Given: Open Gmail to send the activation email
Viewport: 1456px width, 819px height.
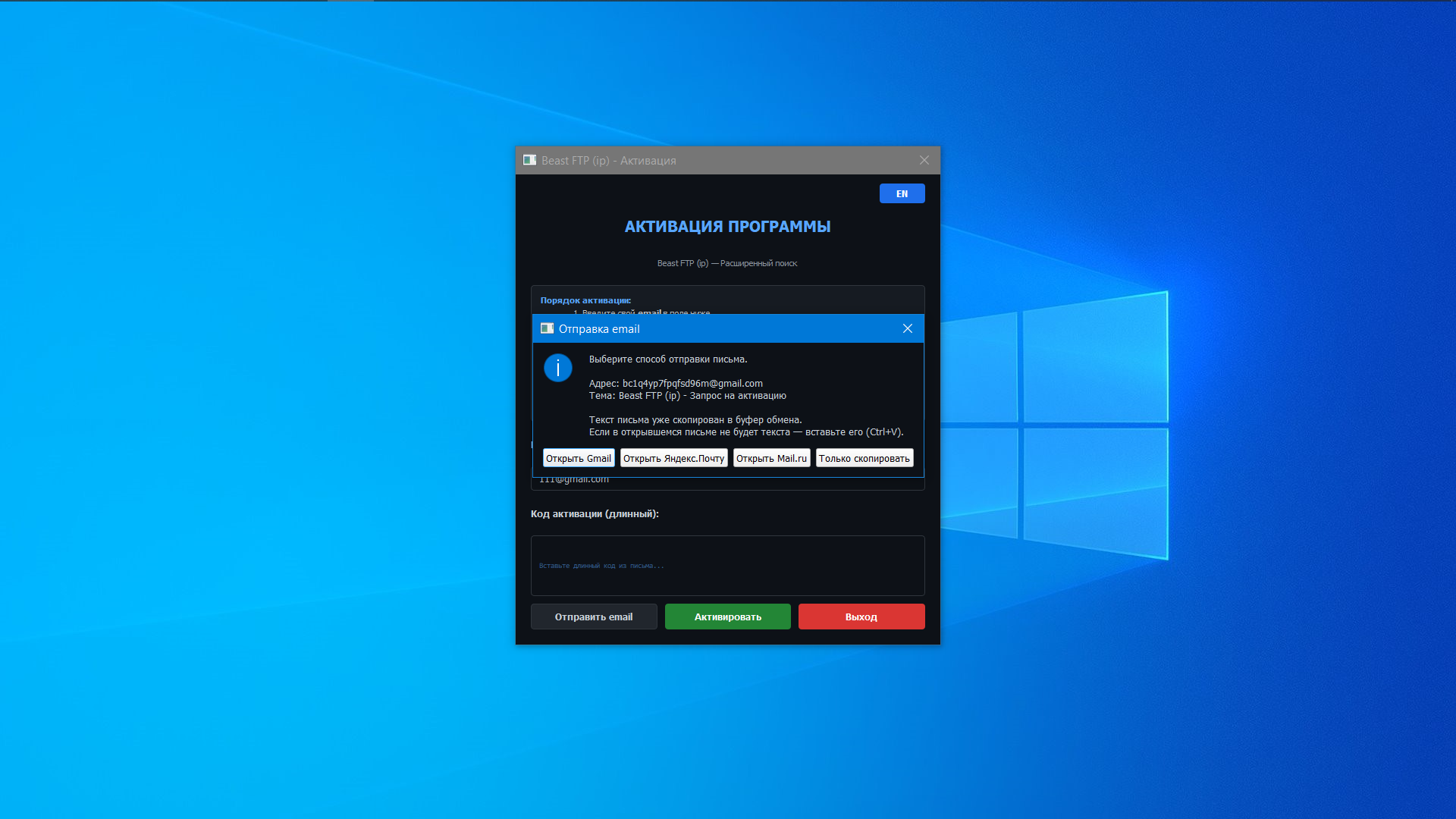Looking at the screenshot, I should (x=579, y=458).
